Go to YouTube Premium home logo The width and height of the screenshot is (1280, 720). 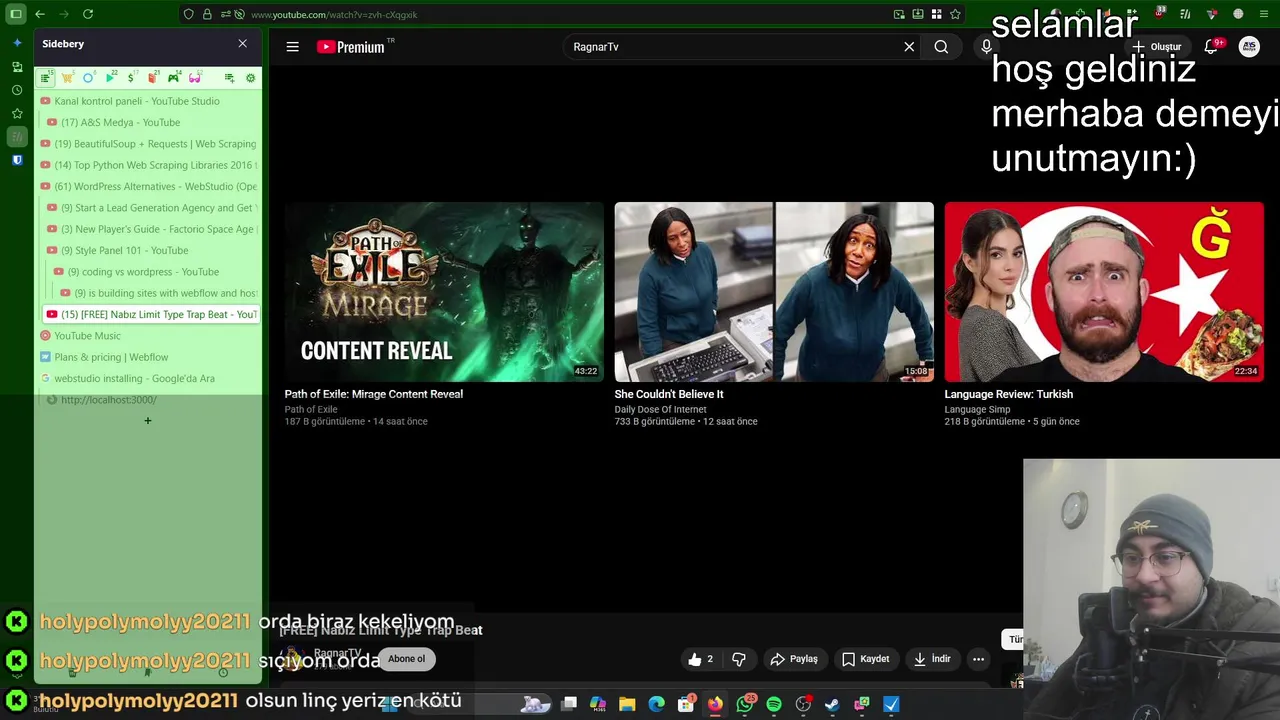click(352, 47)
